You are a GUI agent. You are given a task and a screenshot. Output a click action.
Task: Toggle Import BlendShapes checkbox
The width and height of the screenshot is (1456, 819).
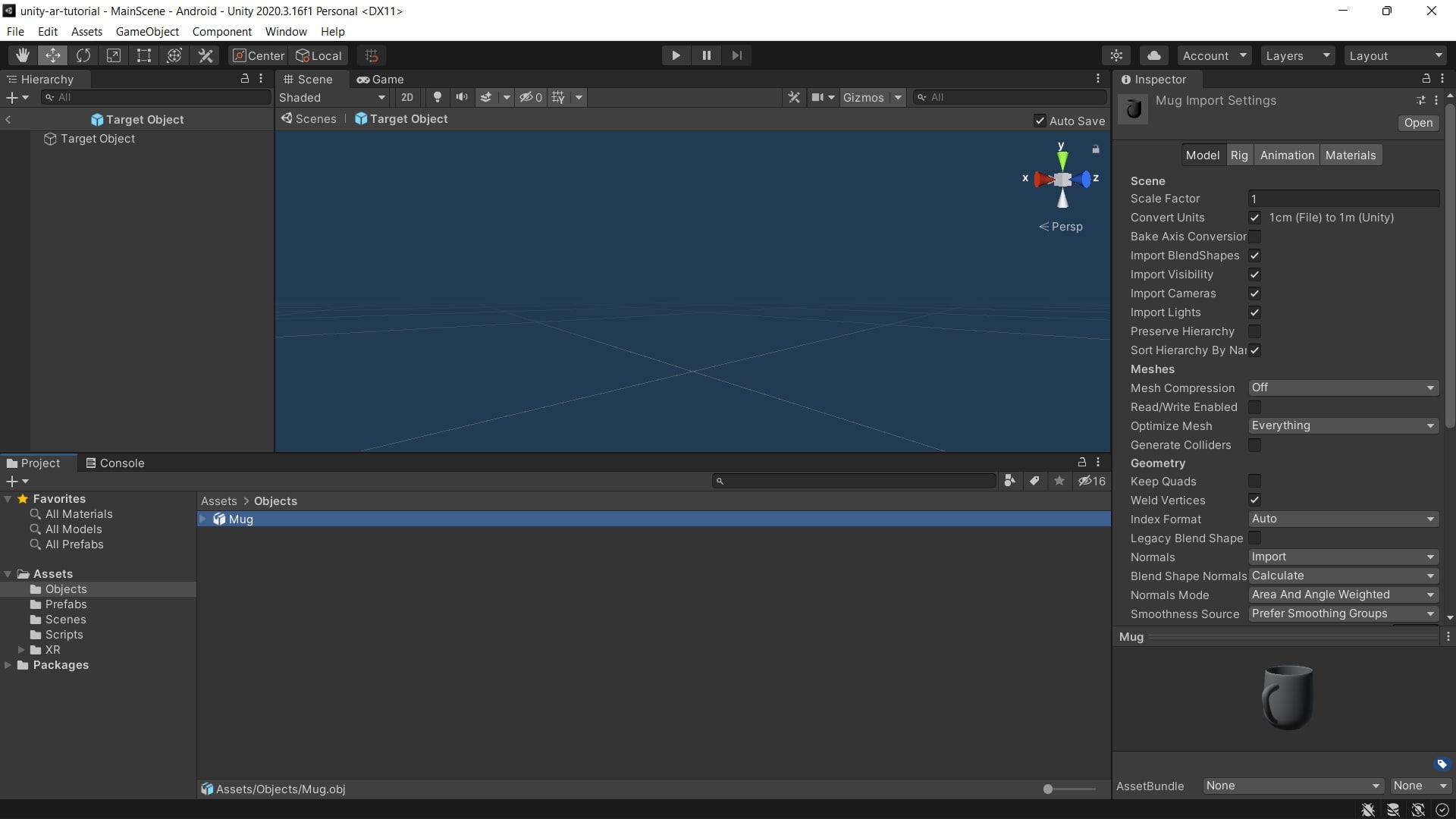click(x=1255, y=256)
